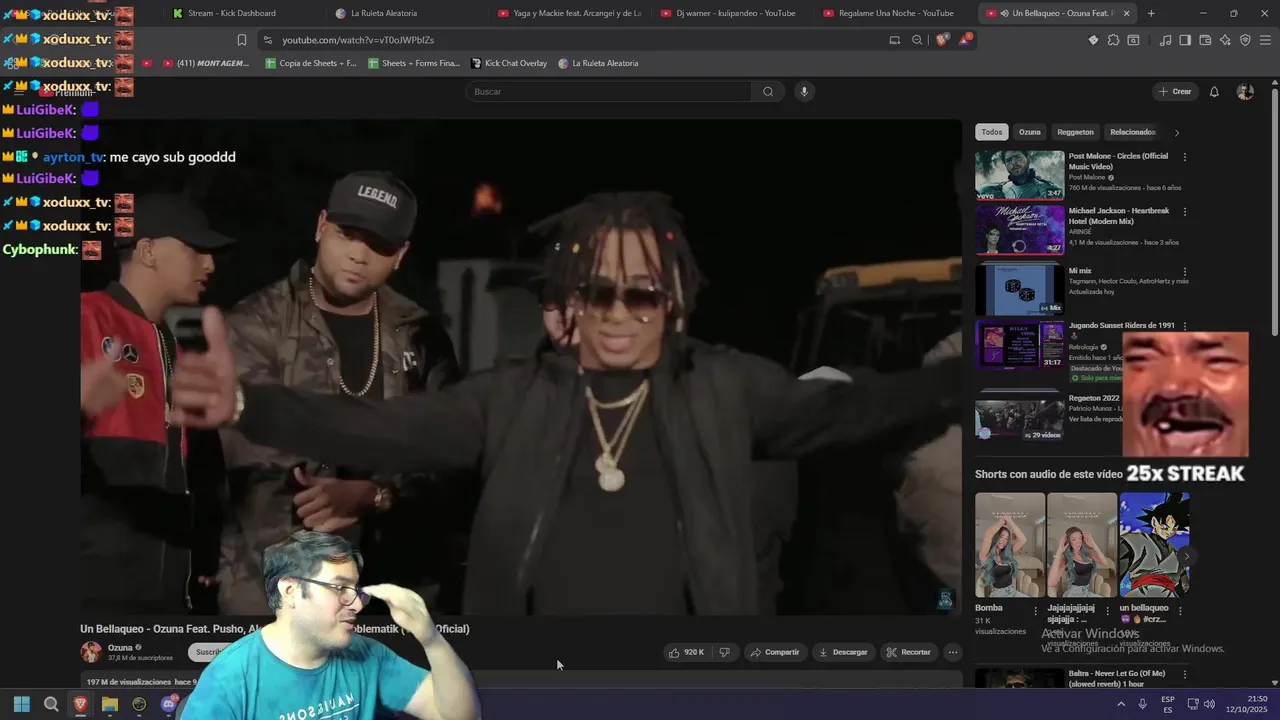1280x720 pixels.
Task: Open the Sheets + Forms Fina... bookmark
Action: [x=413, y=63]
